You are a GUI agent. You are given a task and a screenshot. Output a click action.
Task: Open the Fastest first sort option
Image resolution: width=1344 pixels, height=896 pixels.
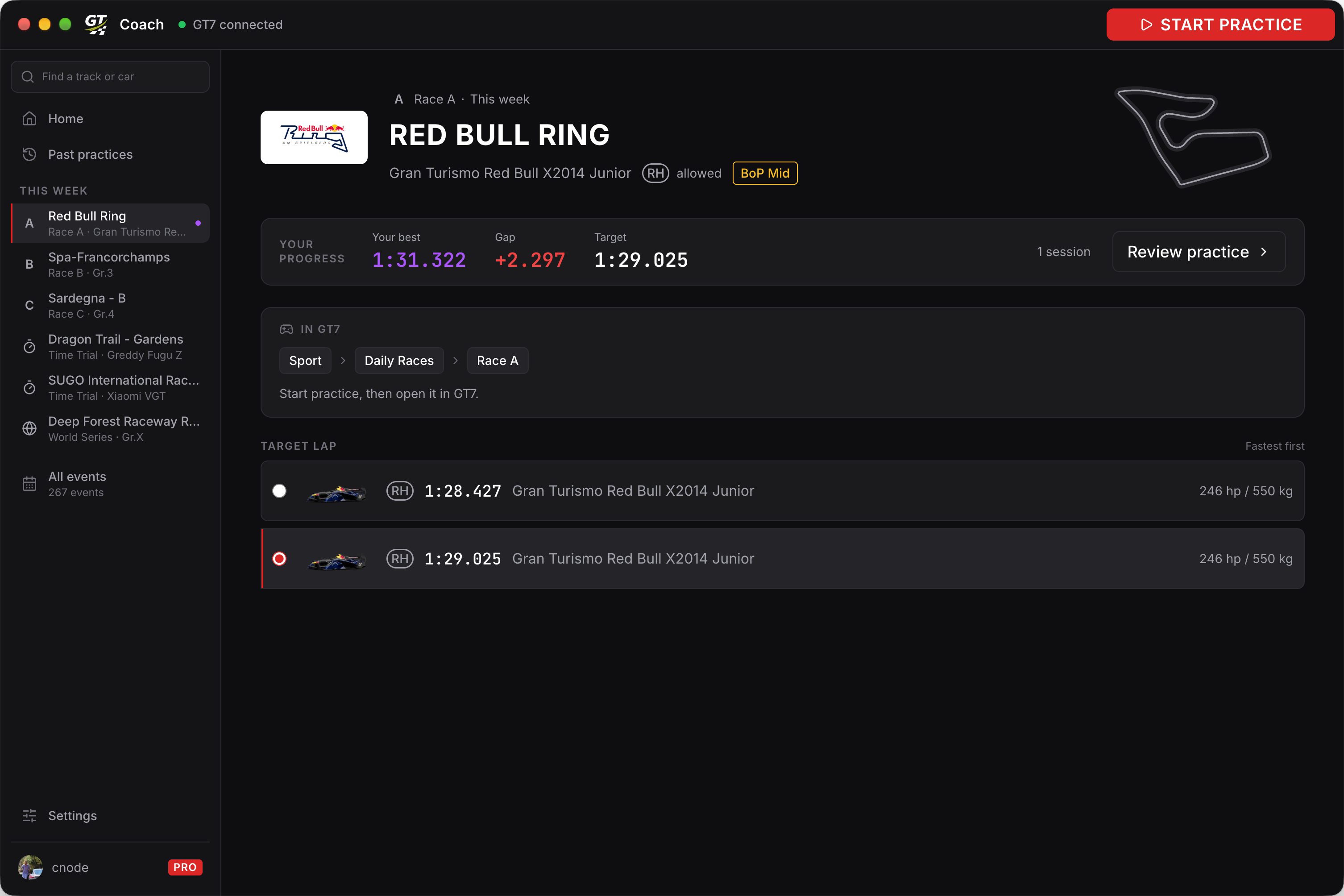[x=1274, y=446]
